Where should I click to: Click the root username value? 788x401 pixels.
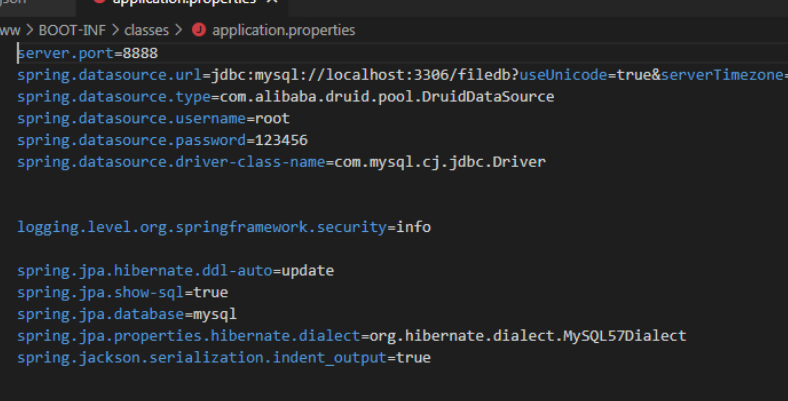point(272,119)
